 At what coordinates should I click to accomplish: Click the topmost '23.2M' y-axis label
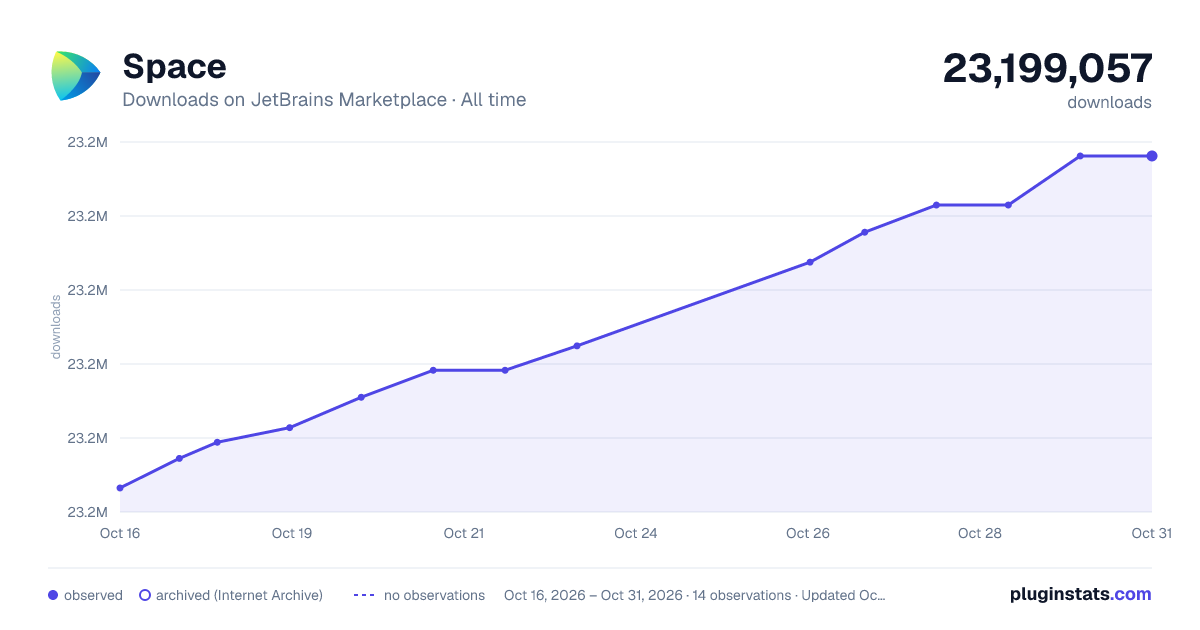[87, 142]
